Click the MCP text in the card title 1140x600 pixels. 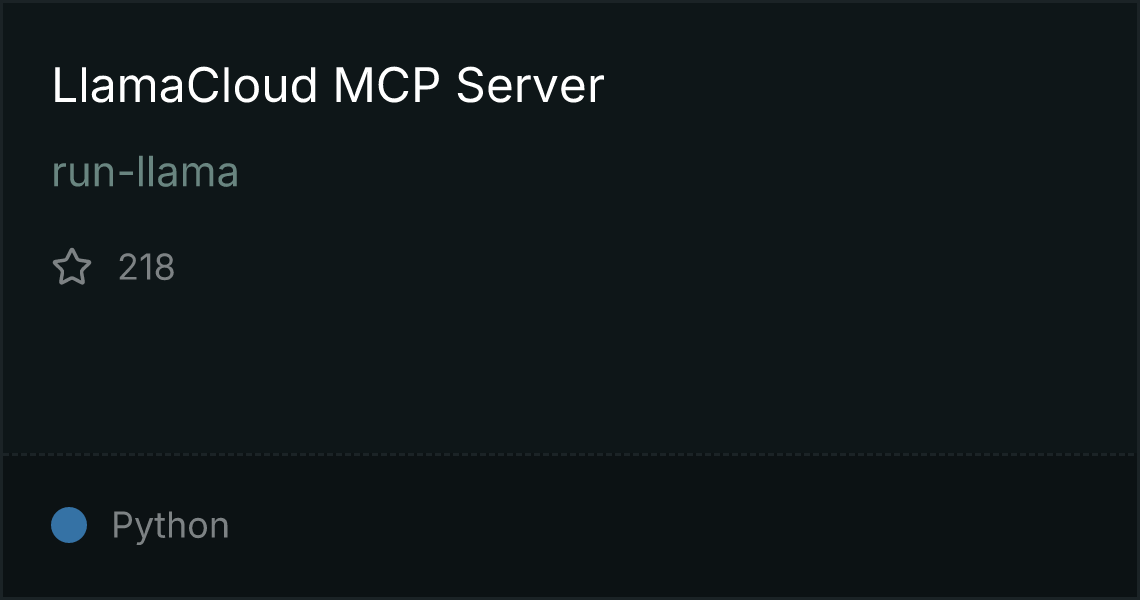click(x=387, y=85)
